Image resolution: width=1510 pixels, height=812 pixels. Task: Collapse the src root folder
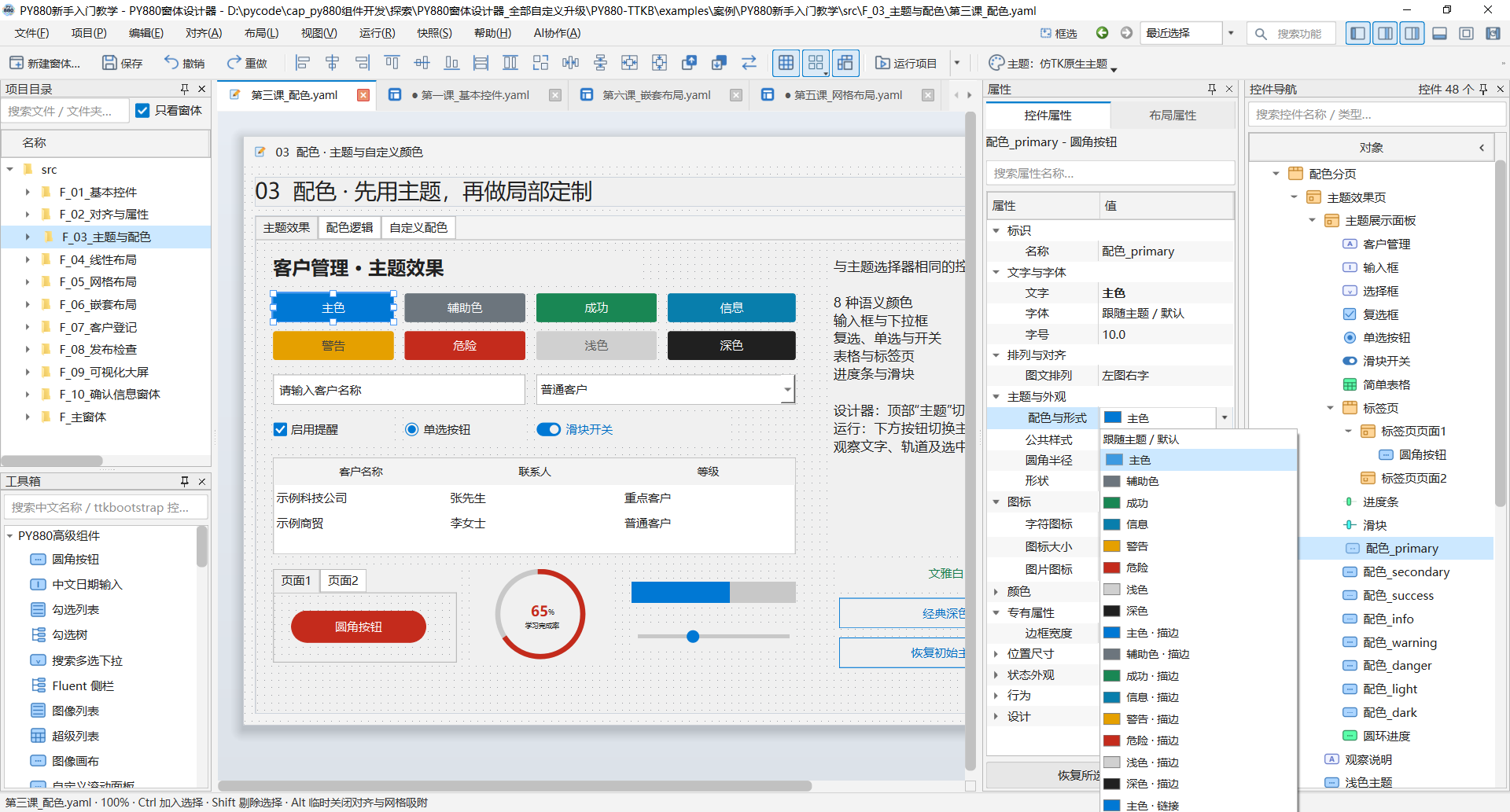tap(10, 169)
